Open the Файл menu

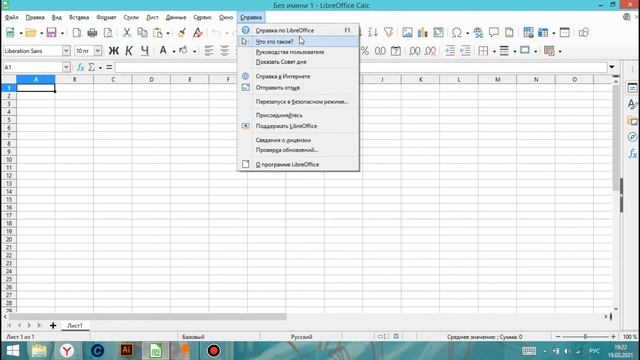pos(11,17)
